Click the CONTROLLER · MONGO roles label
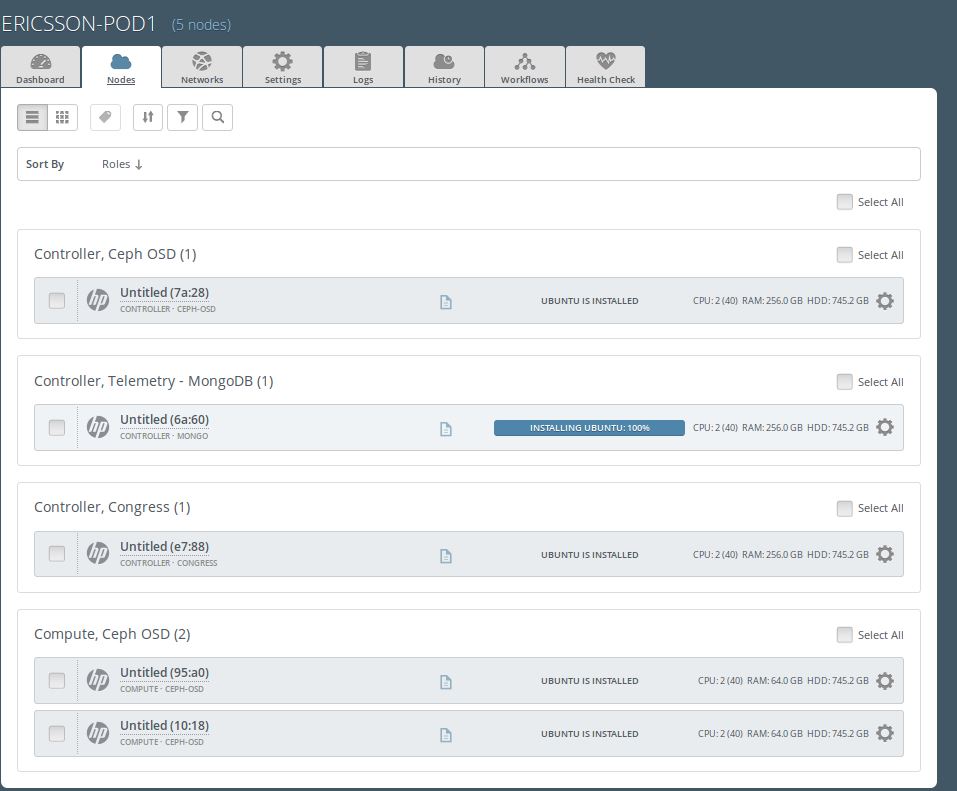The width and height of the screenshot is (957, 791). [164, 436]
